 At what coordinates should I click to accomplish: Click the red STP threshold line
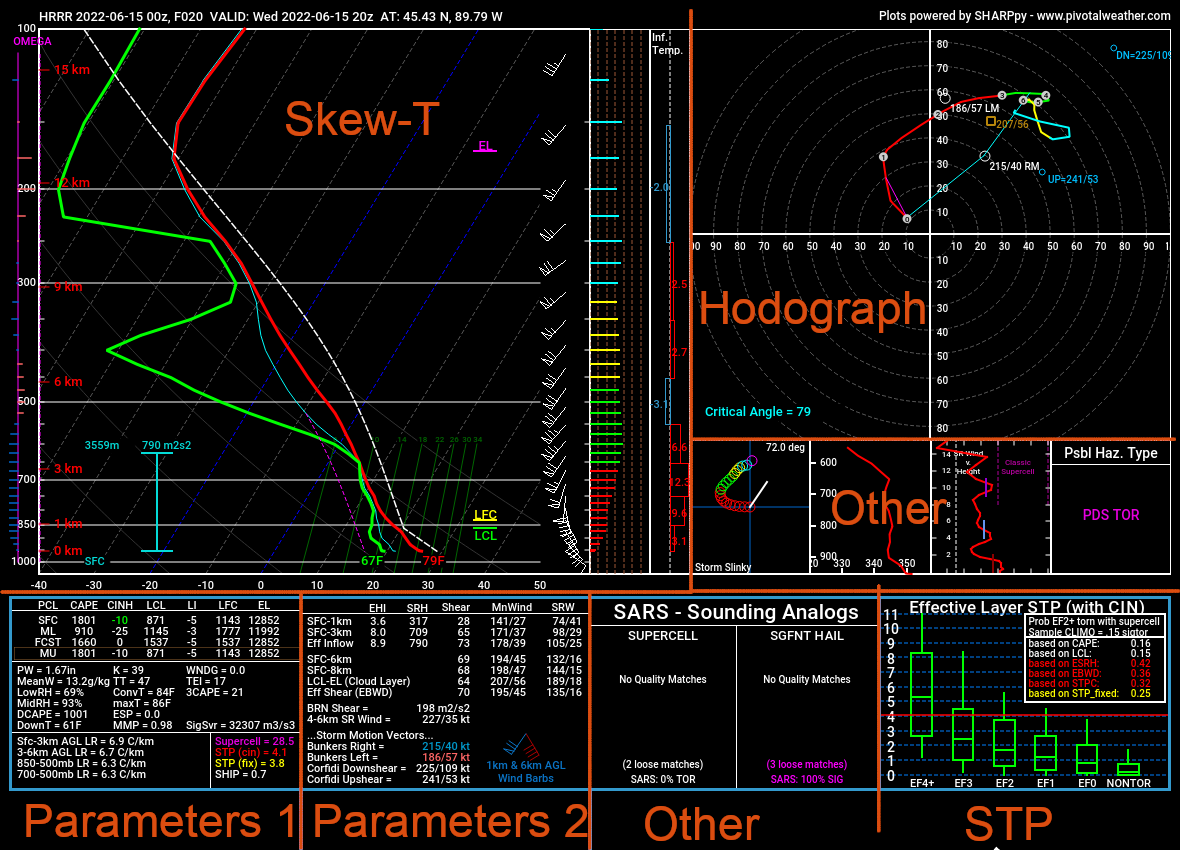(1000, 713)
